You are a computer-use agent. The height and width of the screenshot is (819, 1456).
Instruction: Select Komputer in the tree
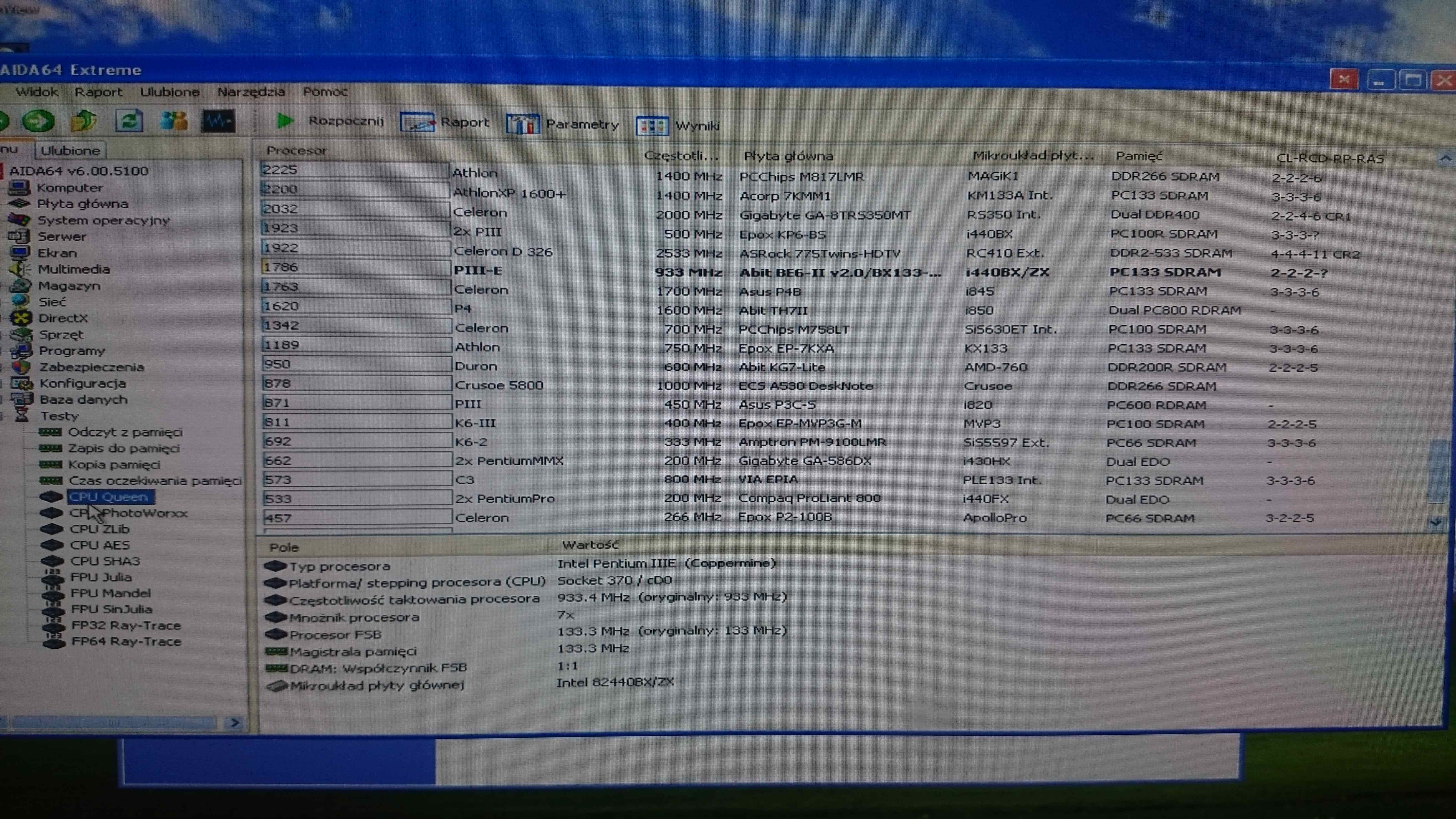click(x=70, y=188)
